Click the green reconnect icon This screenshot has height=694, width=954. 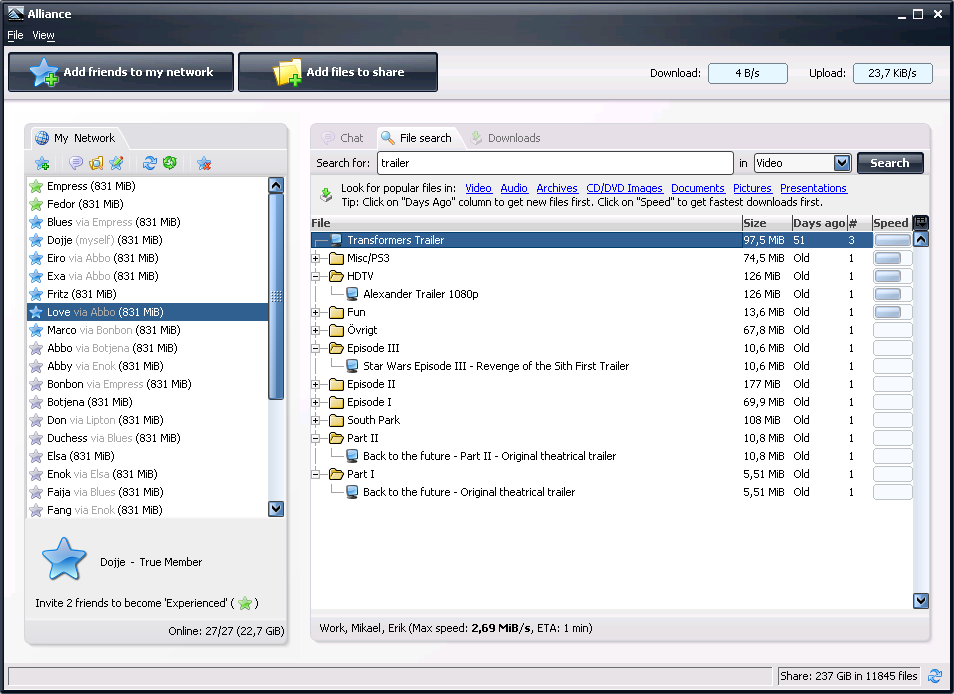coord(170,163)
